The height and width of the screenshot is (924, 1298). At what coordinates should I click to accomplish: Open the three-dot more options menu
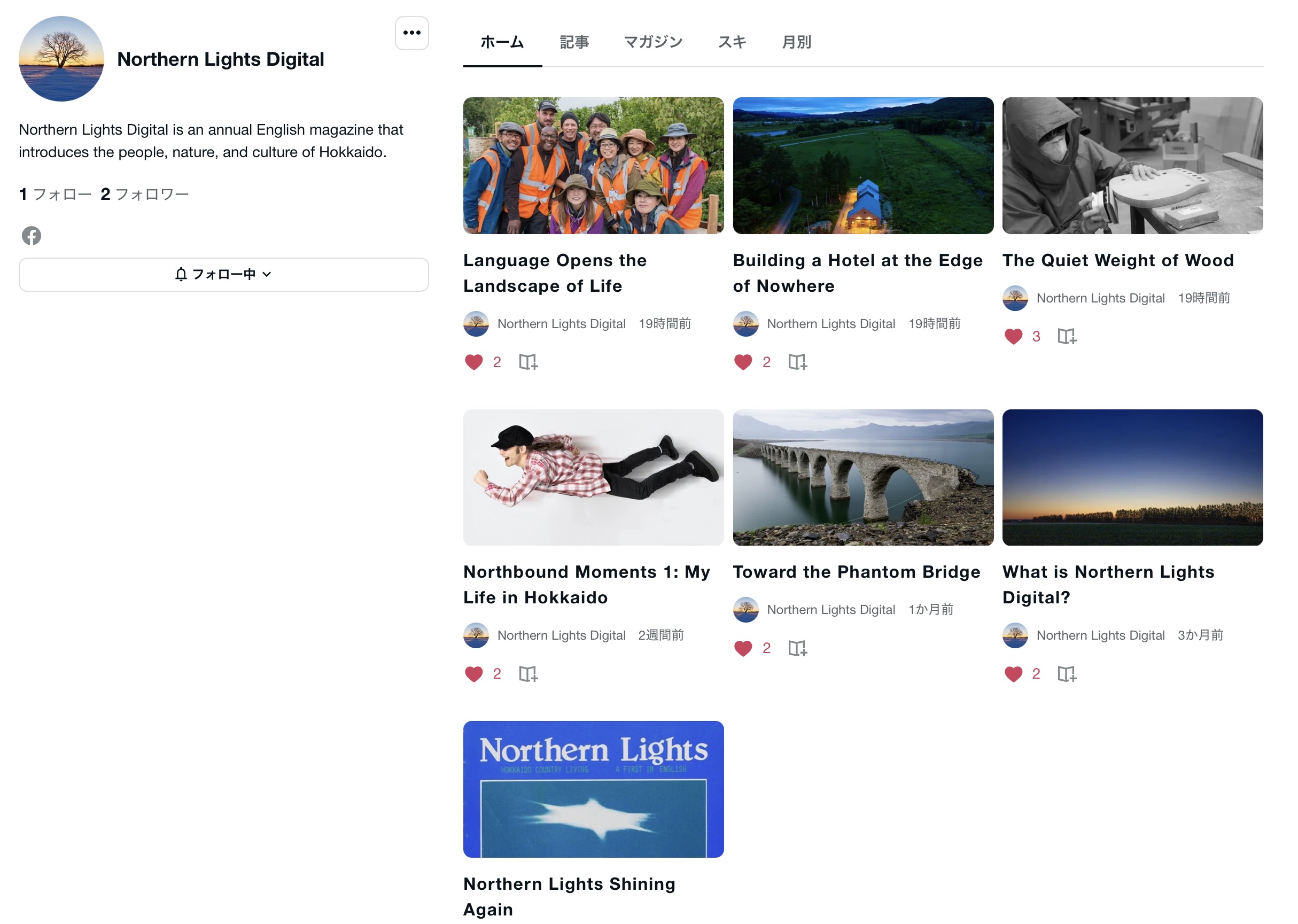coord(411,33)
